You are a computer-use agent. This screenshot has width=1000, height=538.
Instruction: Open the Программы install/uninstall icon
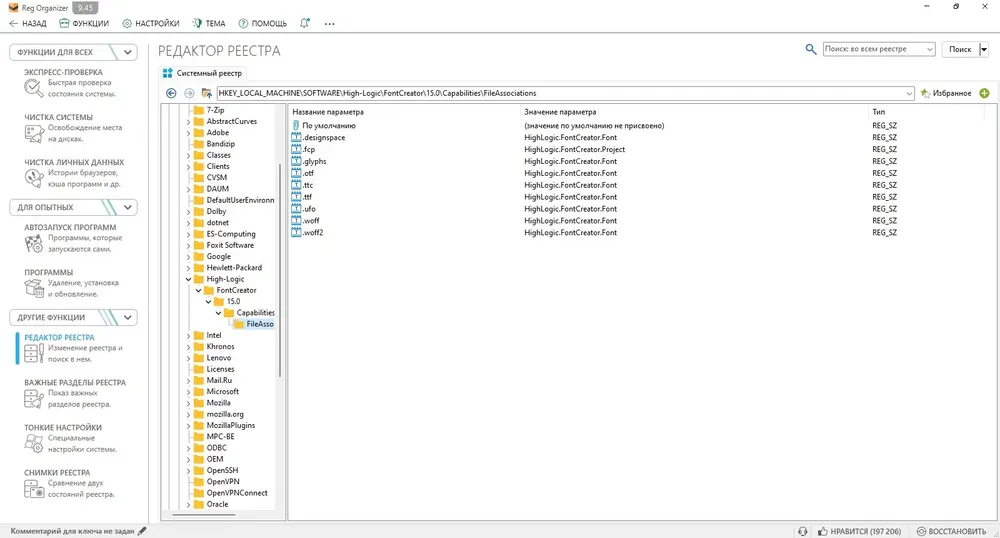[x=33, y=288]
